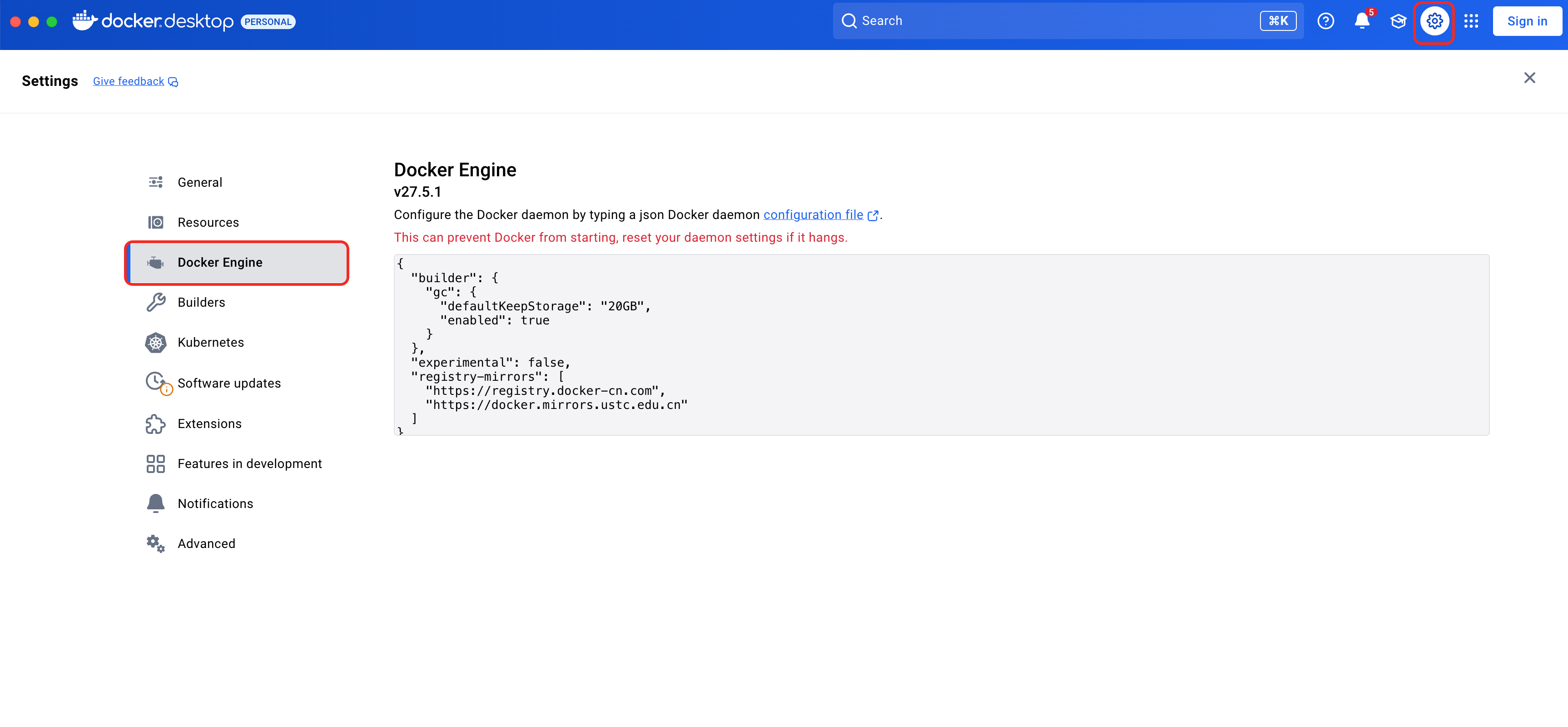The height and width of the screenshot is (727, 1568).
Task: Open Software updates settings
Action: pos(229,383)
